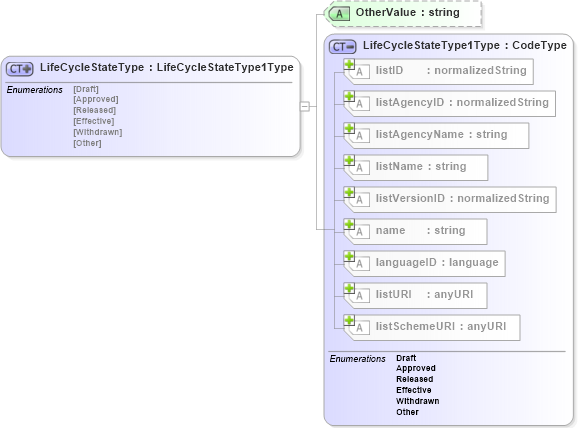Viewport: 578px width, 428px height.
Task: Click Withdrawn enumeration in LifeCycleStateType1Type
Action: click(x=418, y=401)
